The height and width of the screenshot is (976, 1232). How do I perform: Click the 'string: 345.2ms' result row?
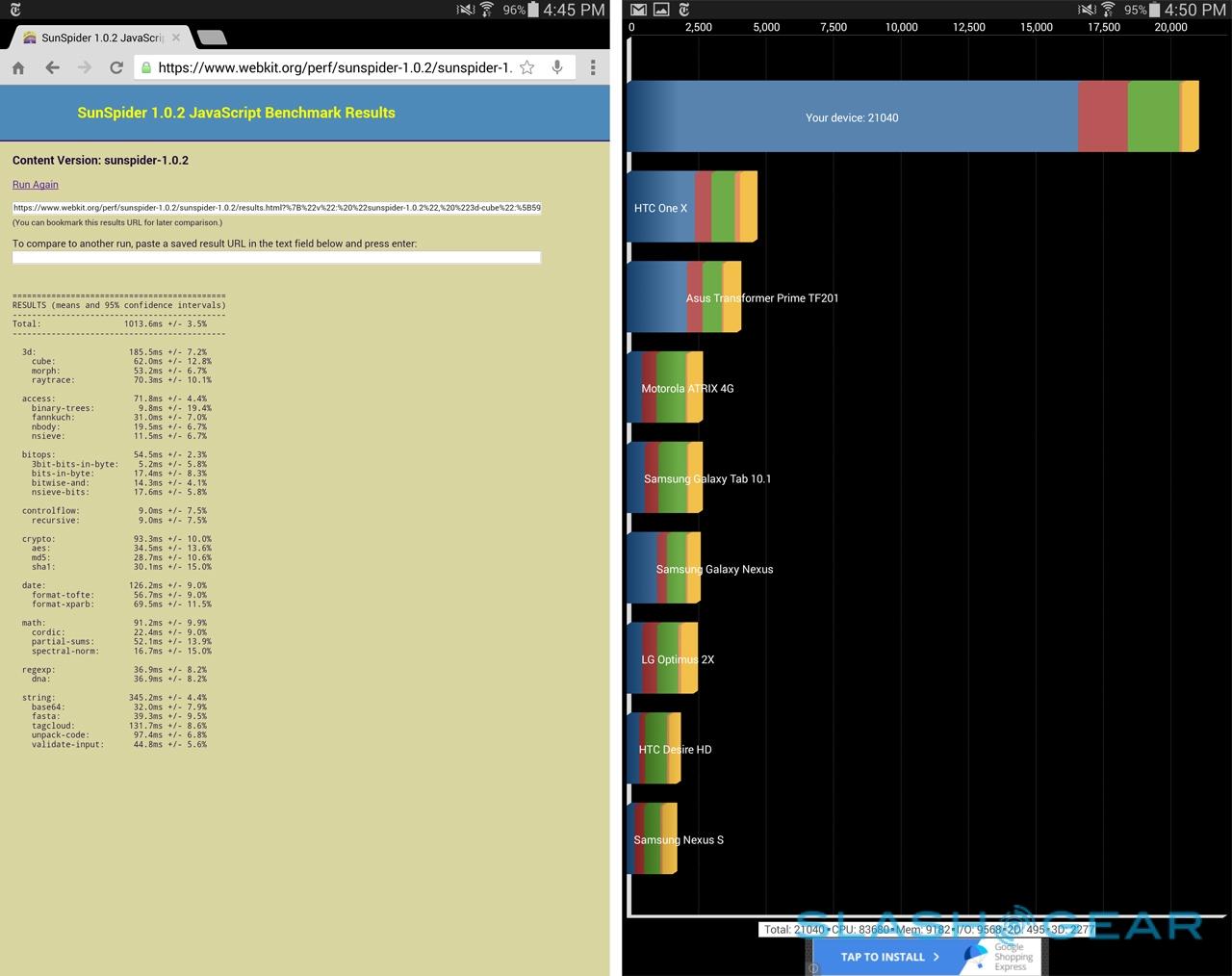point(115,698)
